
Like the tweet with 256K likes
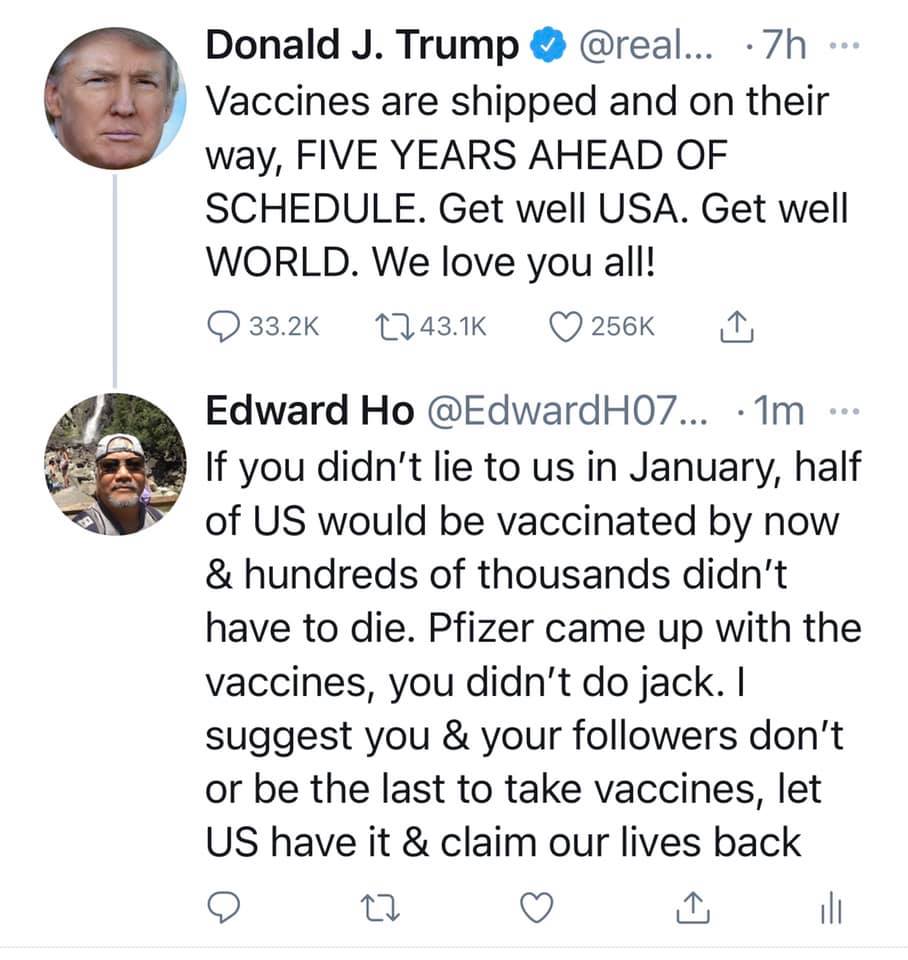566,326
